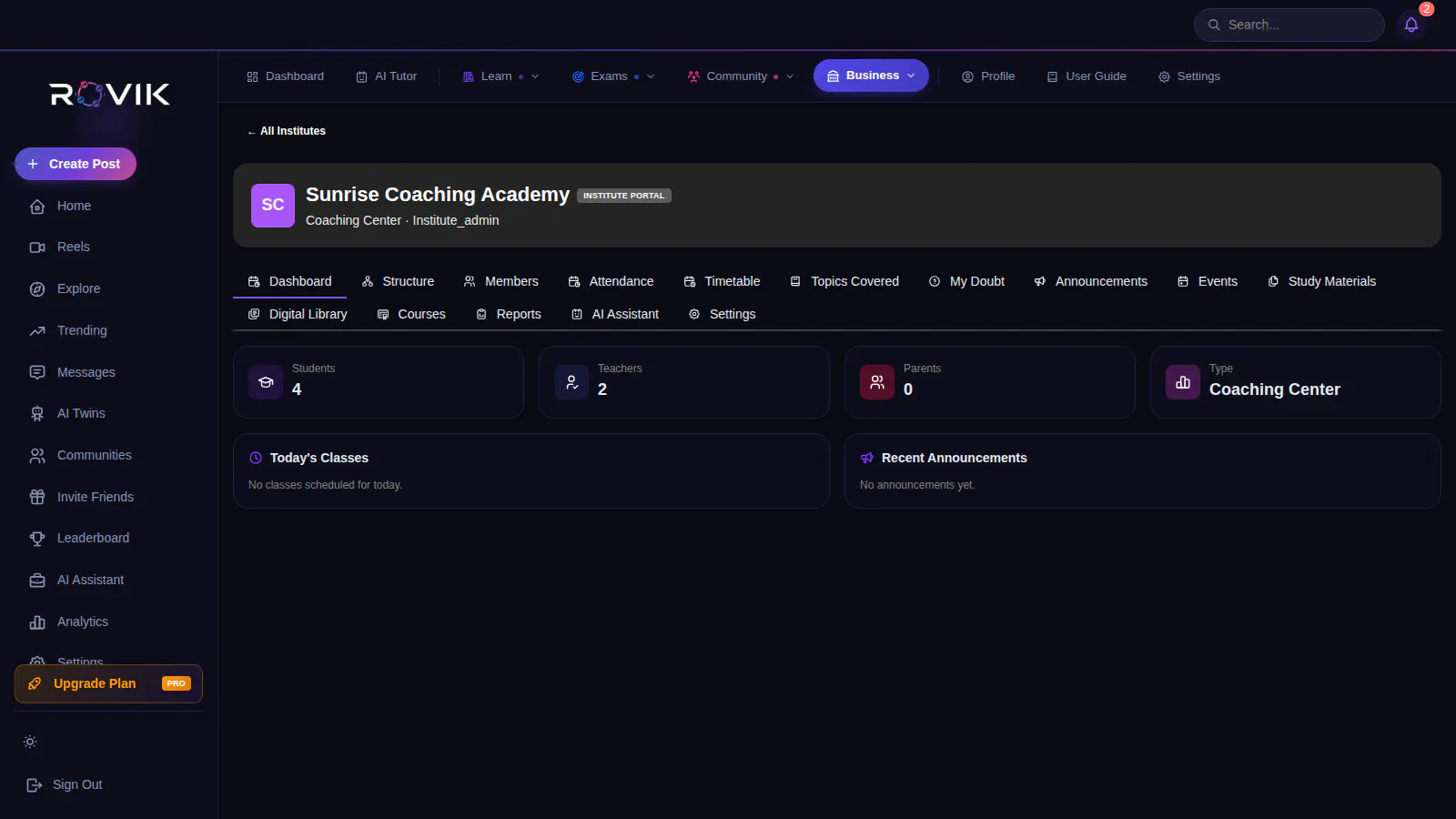Image resolution: width=1456 pixels, height=819 pixels.
Task: Click "No announcements yet." text
Action: 917,485
